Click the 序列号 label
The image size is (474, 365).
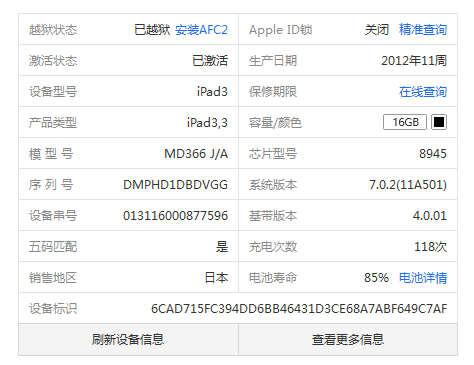[51, 185]
